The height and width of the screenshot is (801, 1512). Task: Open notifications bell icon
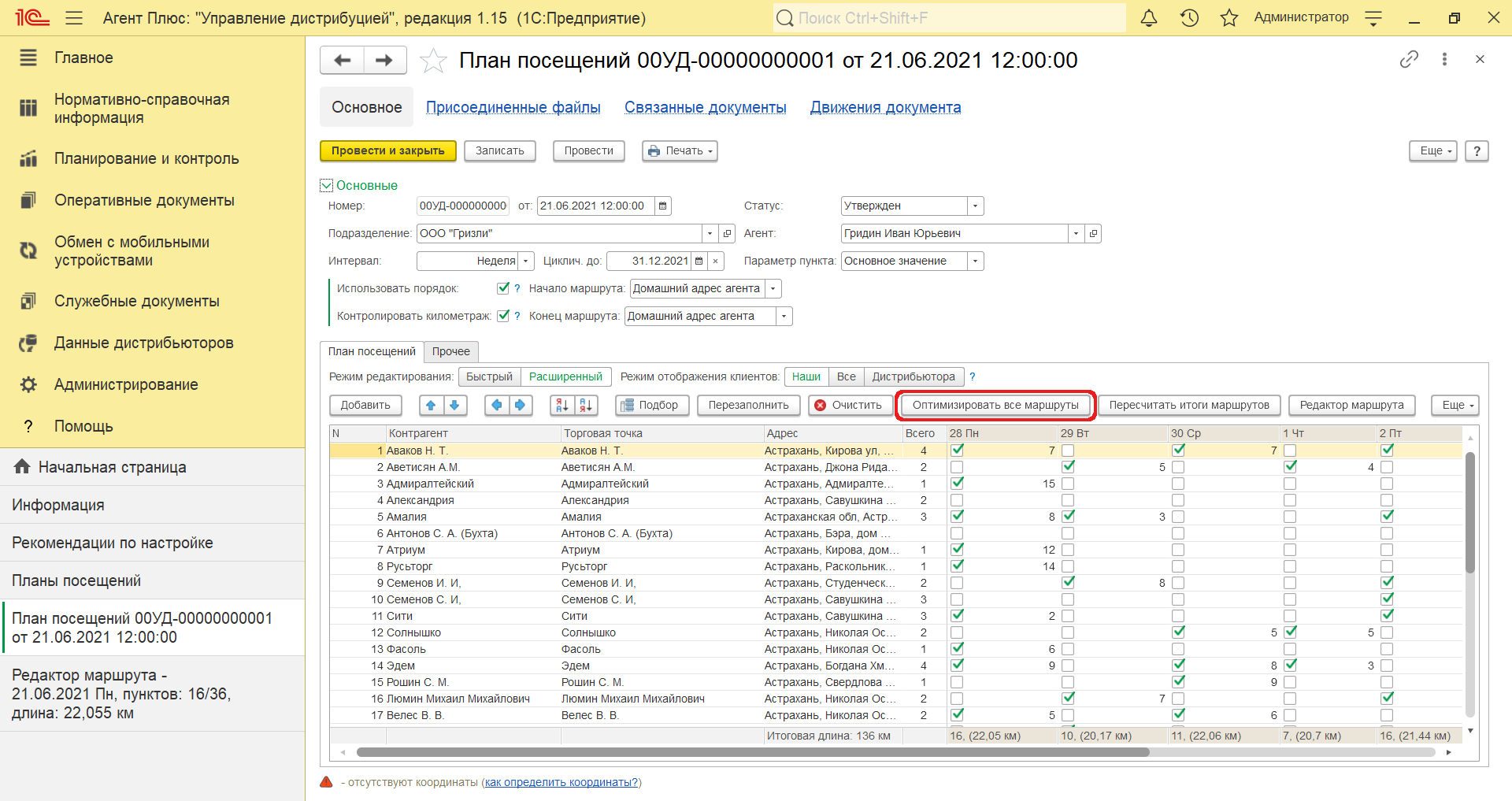coord(1149,17)
